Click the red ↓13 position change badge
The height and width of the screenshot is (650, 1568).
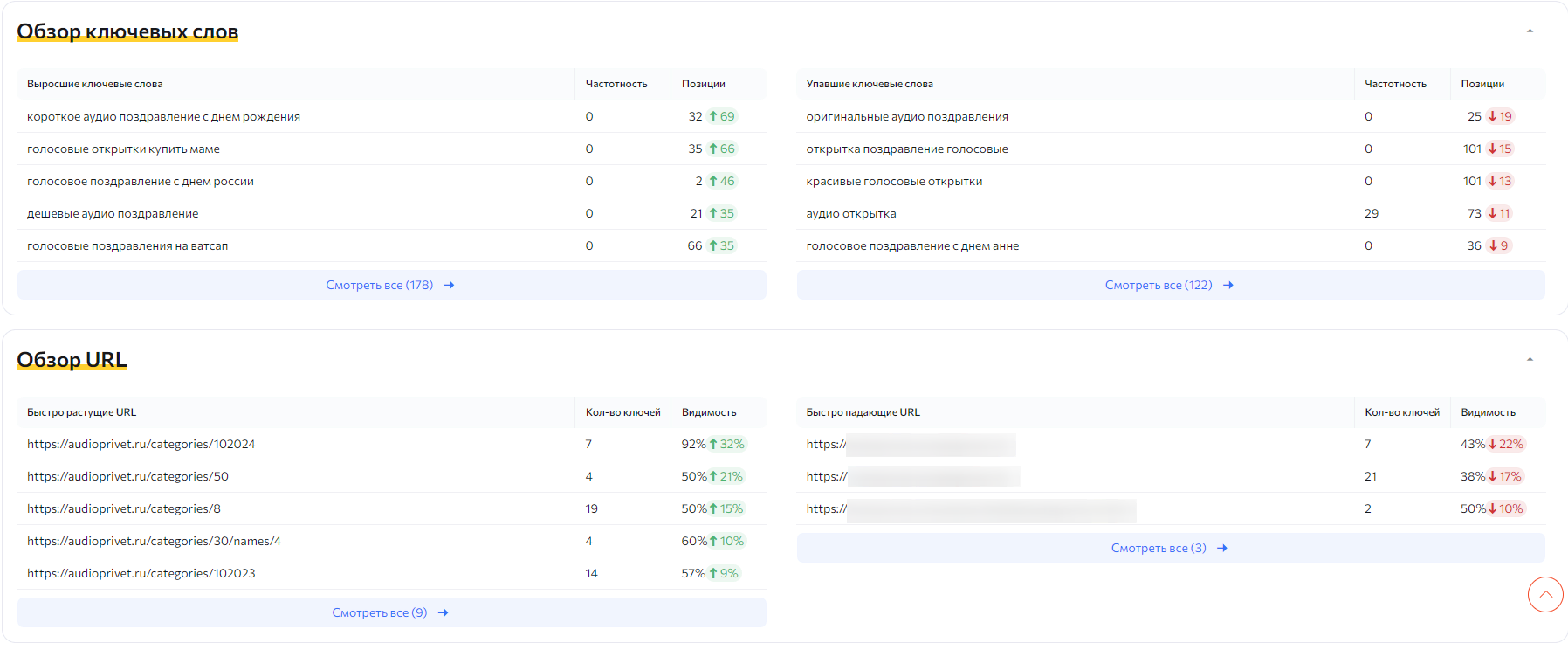point(1500,181)
